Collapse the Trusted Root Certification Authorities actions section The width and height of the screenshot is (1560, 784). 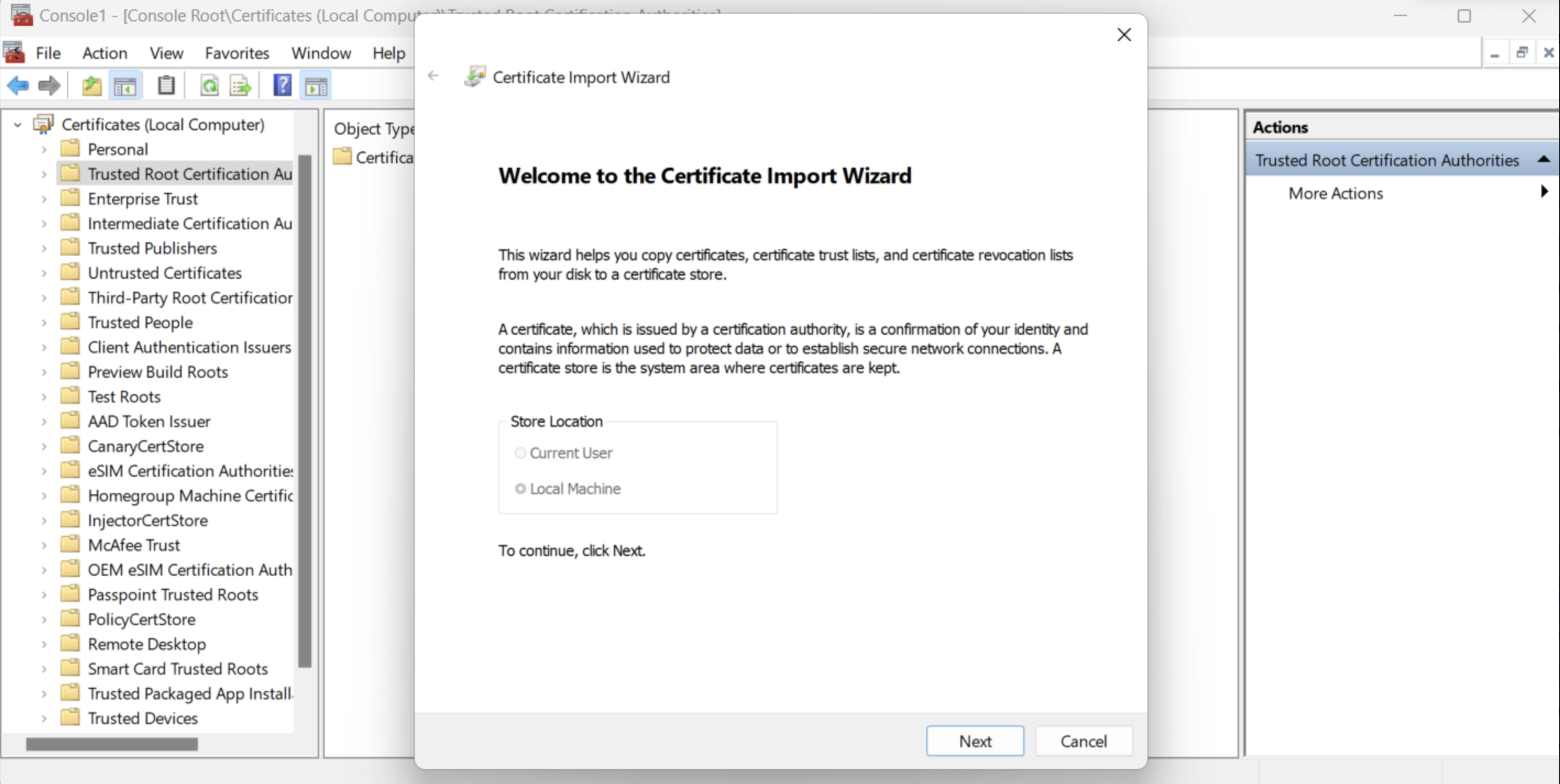[x=1543, y=160]
